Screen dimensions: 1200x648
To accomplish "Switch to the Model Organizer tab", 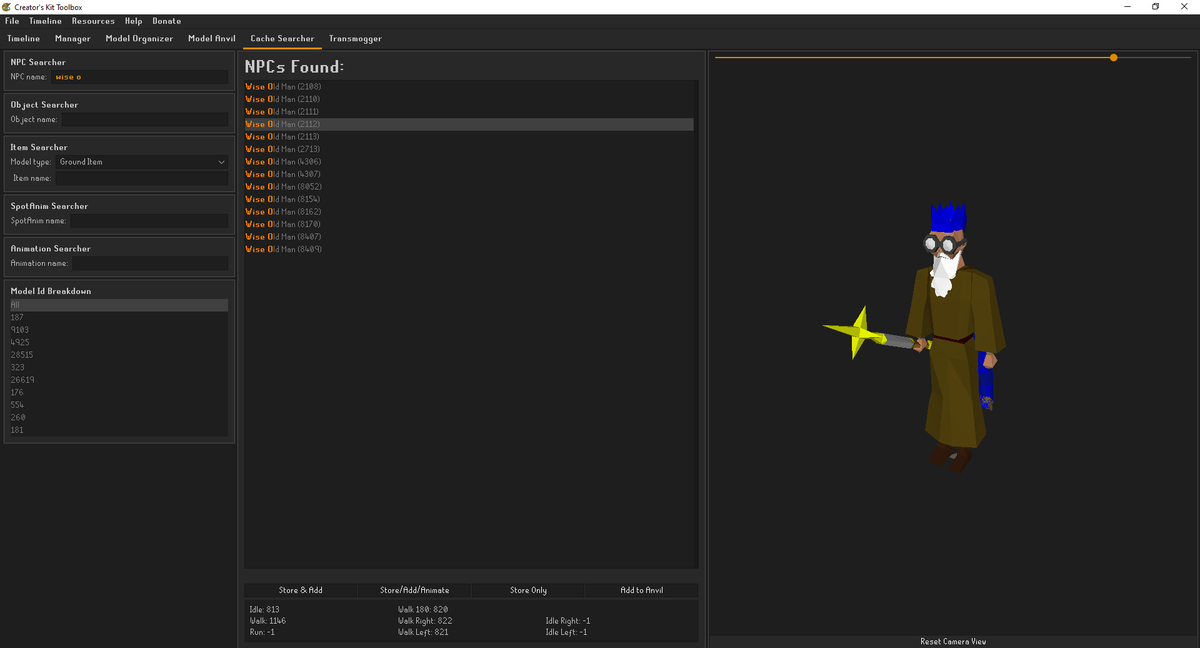I will click(x=139, y=39).
